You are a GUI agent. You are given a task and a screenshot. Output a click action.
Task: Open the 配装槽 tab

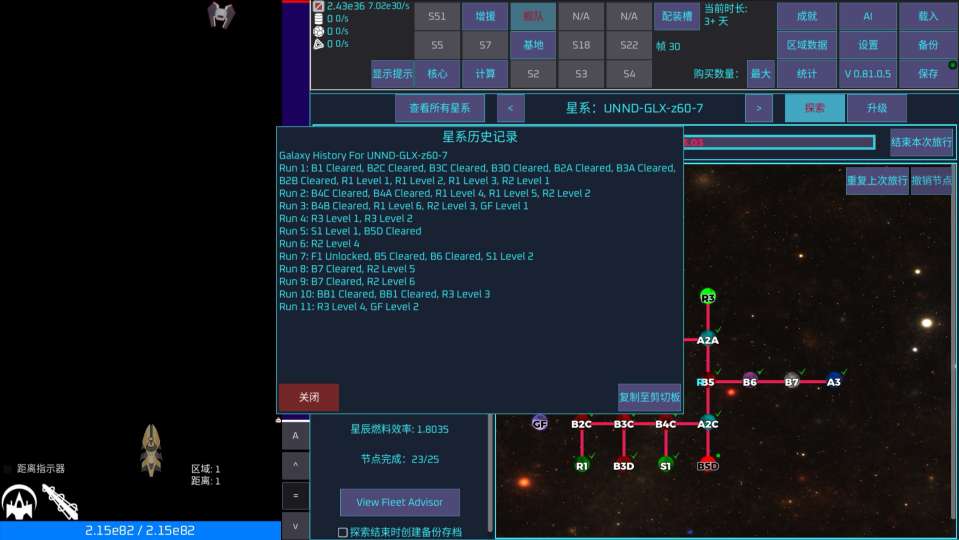677,17
